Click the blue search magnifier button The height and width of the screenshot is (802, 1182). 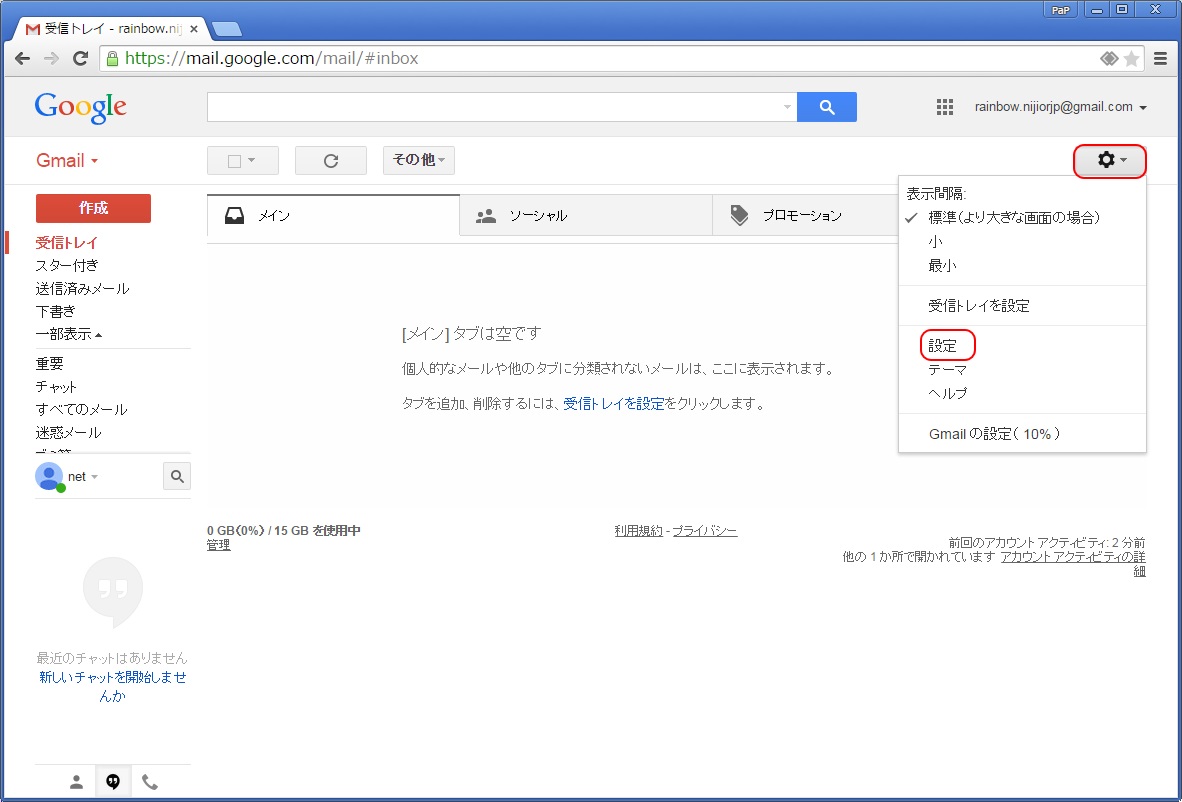coord(827,107)
